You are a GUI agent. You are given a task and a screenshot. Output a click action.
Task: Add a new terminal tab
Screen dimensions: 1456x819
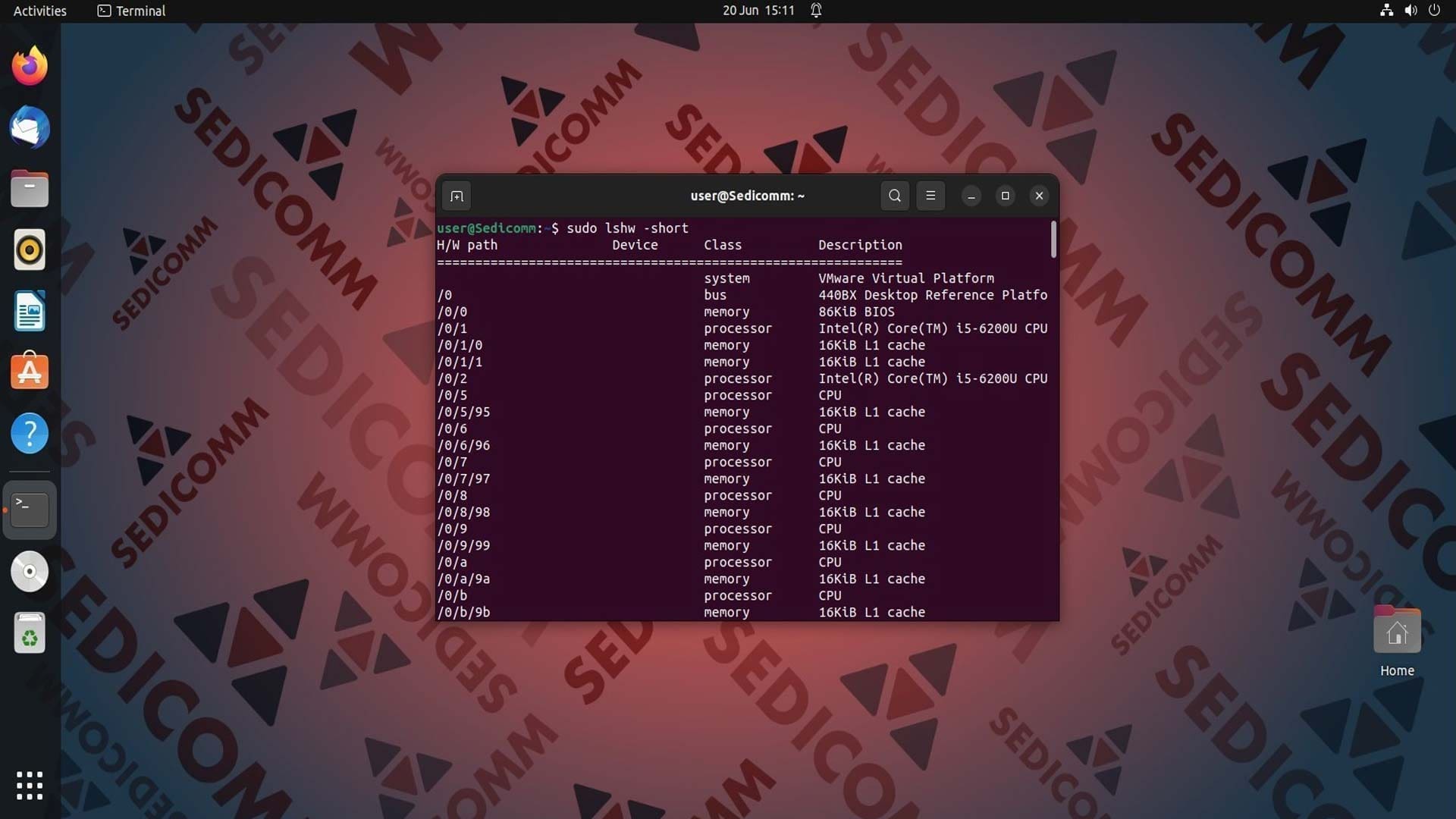point(457,196)
